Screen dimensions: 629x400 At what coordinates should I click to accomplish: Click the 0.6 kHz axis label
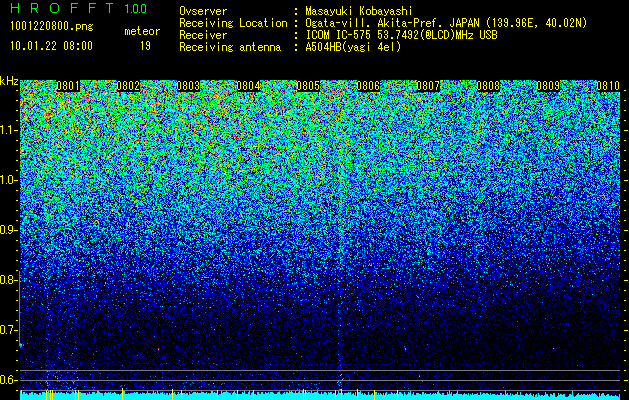point(8,380)
